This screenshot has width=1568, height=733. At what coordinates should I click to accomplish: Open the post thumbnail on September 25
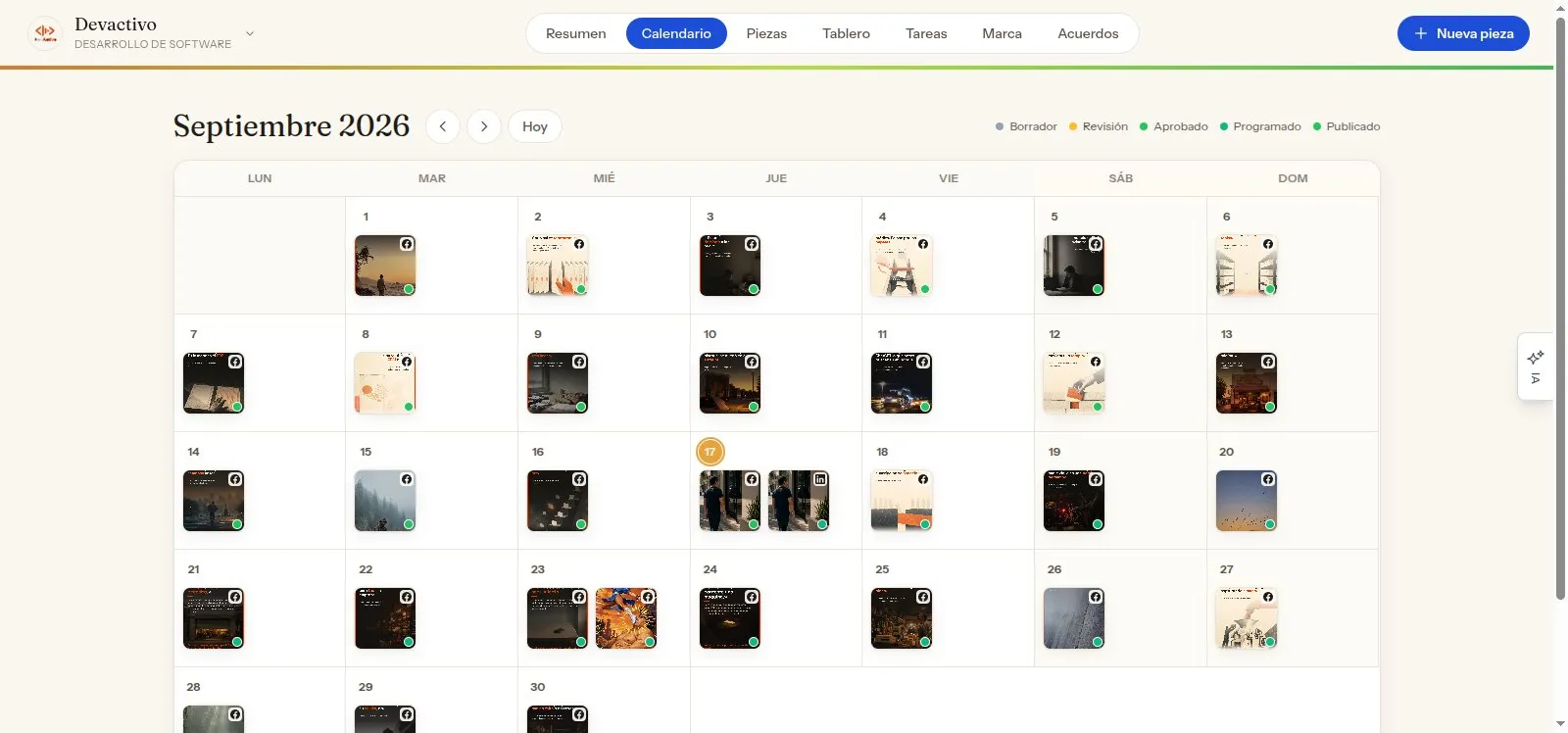[x=902, y=618]
